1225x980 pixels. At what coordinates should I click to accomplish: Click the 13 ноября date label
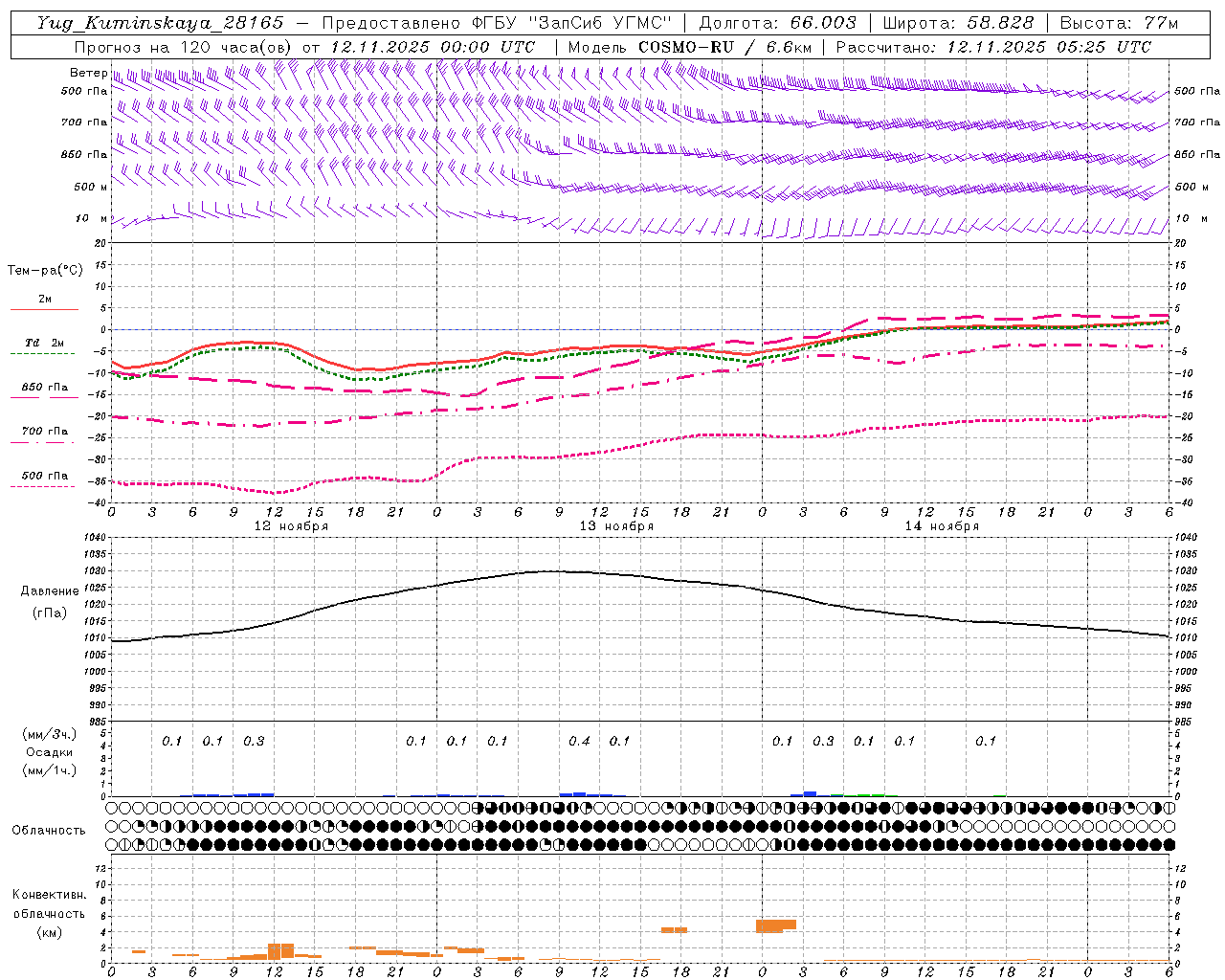click(x=616, y=526)
